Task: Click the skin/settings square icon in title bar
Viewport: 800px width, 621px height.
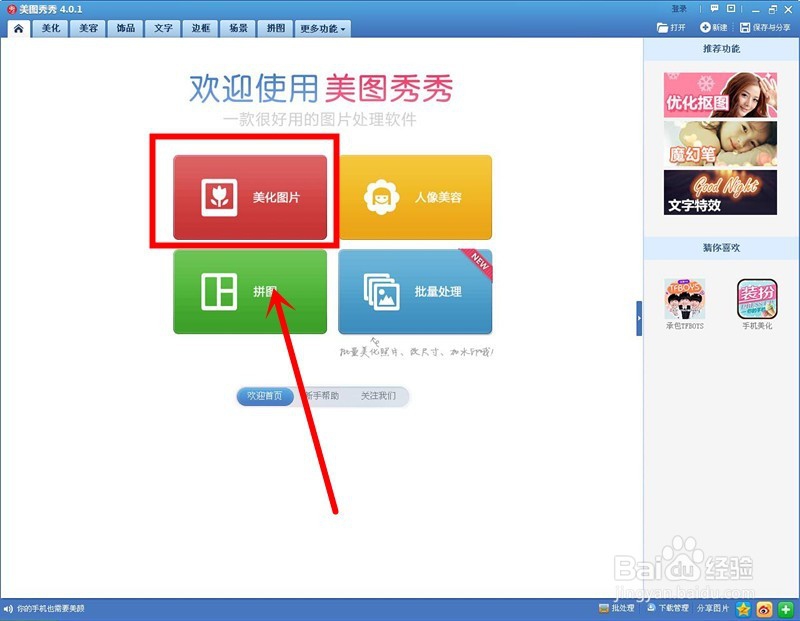Action: pyautogui.click(x=731, y=9)
